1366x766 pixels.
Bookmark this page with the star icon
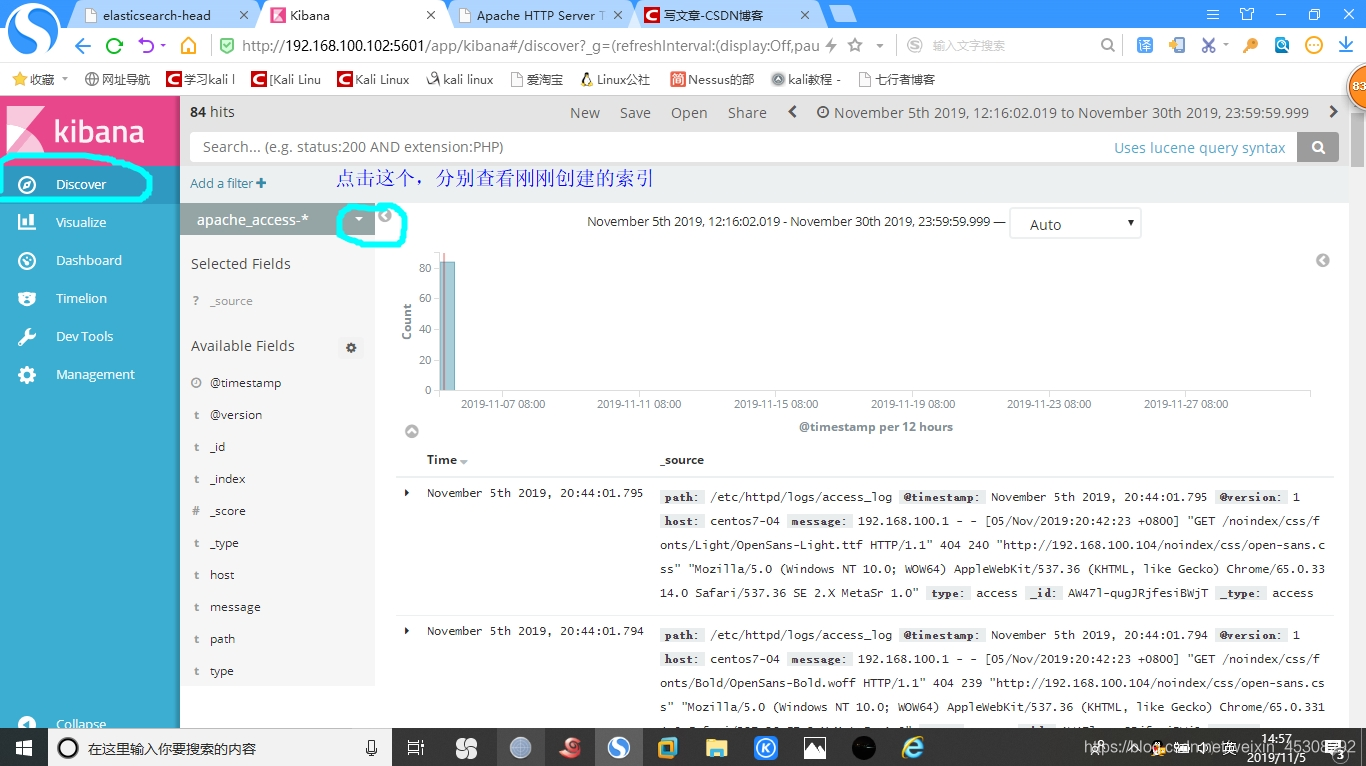[855, 45]
